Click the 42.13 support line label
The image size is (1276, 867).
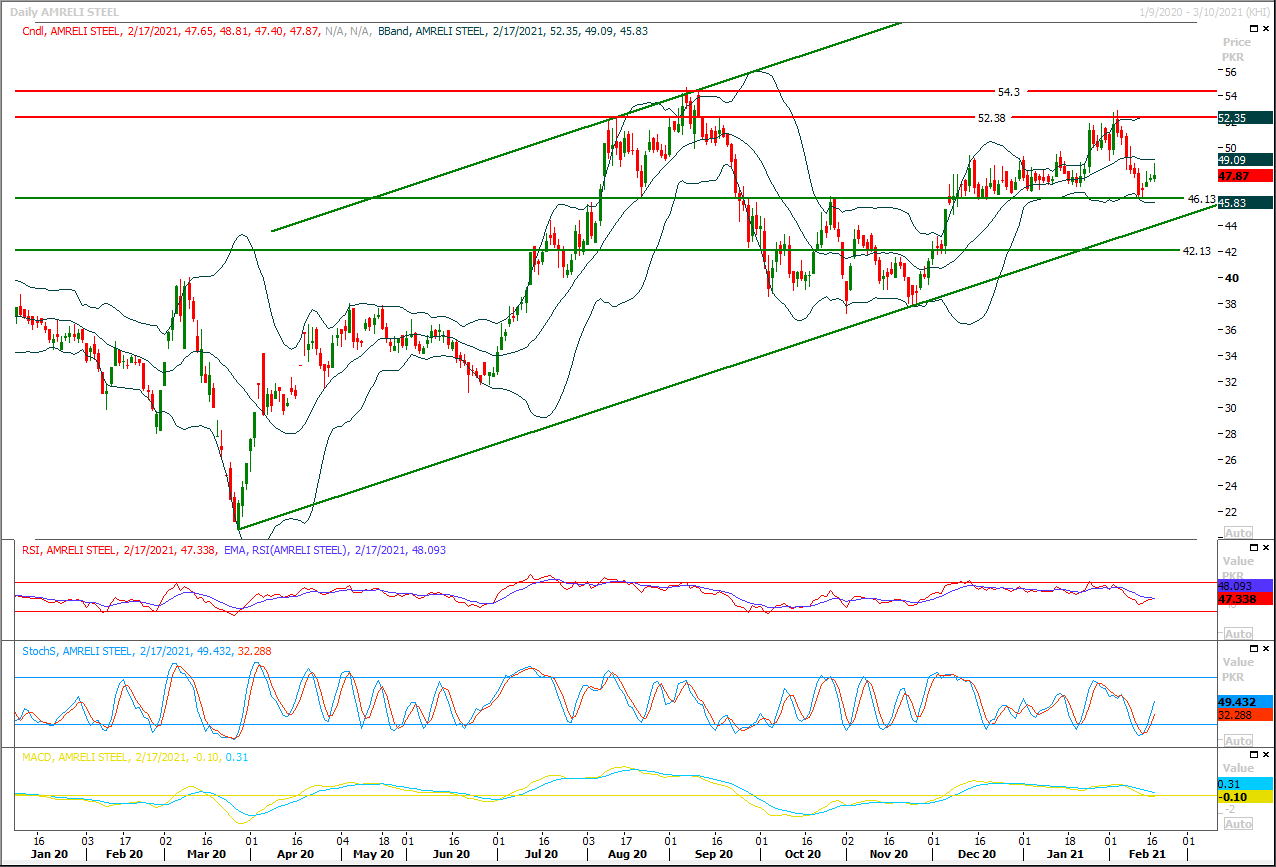tap(1196, 251)
